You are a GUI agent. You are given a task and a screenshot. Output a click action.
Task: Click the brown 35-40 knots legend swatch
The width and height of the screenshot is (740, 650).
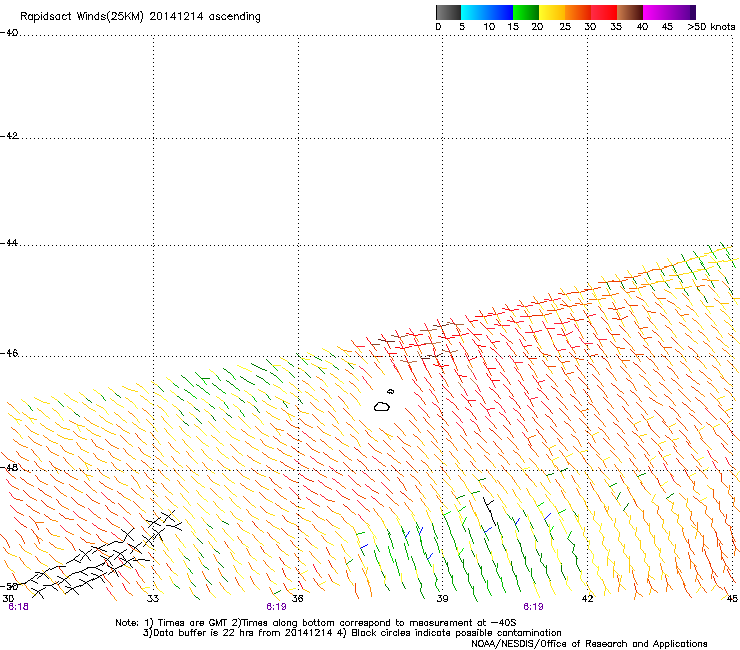click(x=630, y=12)
